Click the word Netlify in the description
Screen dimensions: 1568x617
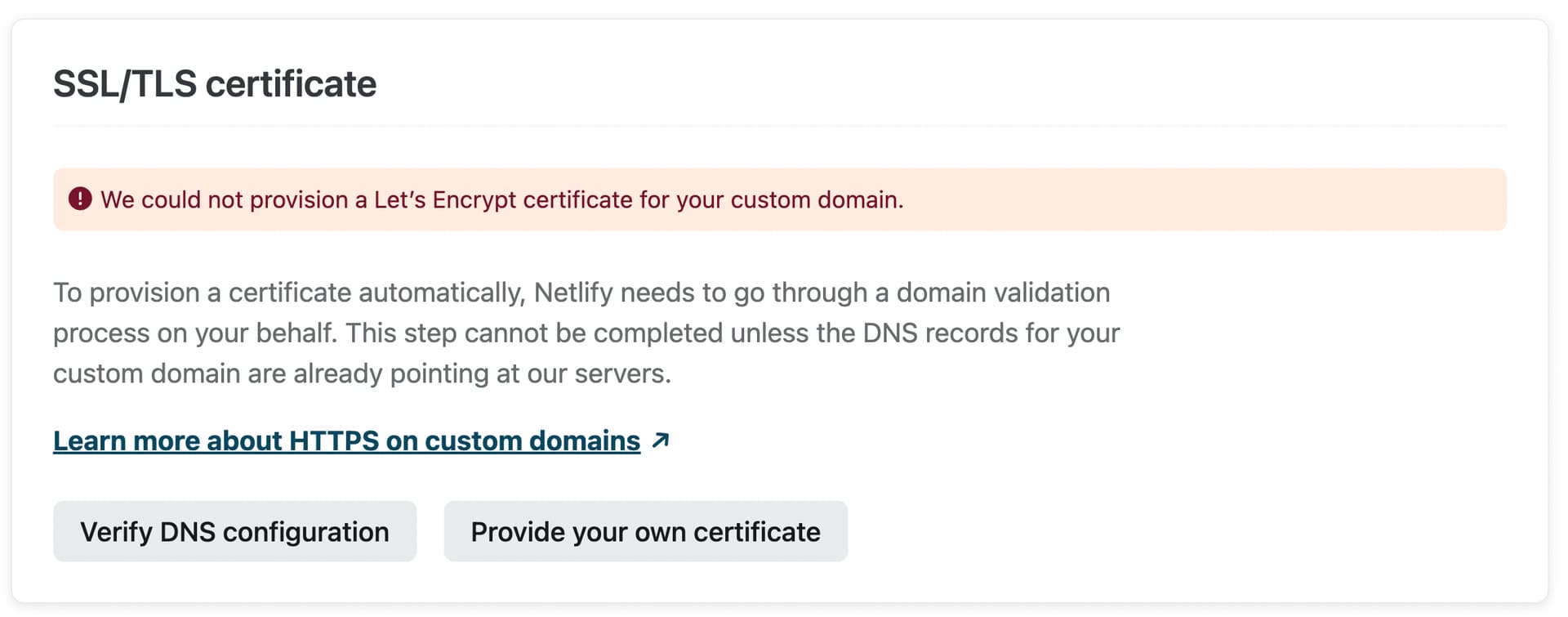click(x=572, y=293)
